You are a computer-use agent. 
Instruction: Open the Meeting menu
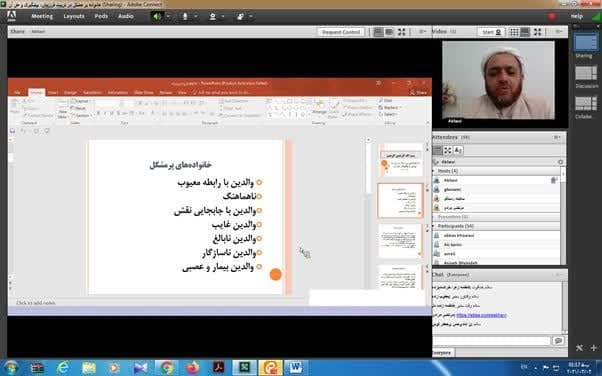coord(42,16)
